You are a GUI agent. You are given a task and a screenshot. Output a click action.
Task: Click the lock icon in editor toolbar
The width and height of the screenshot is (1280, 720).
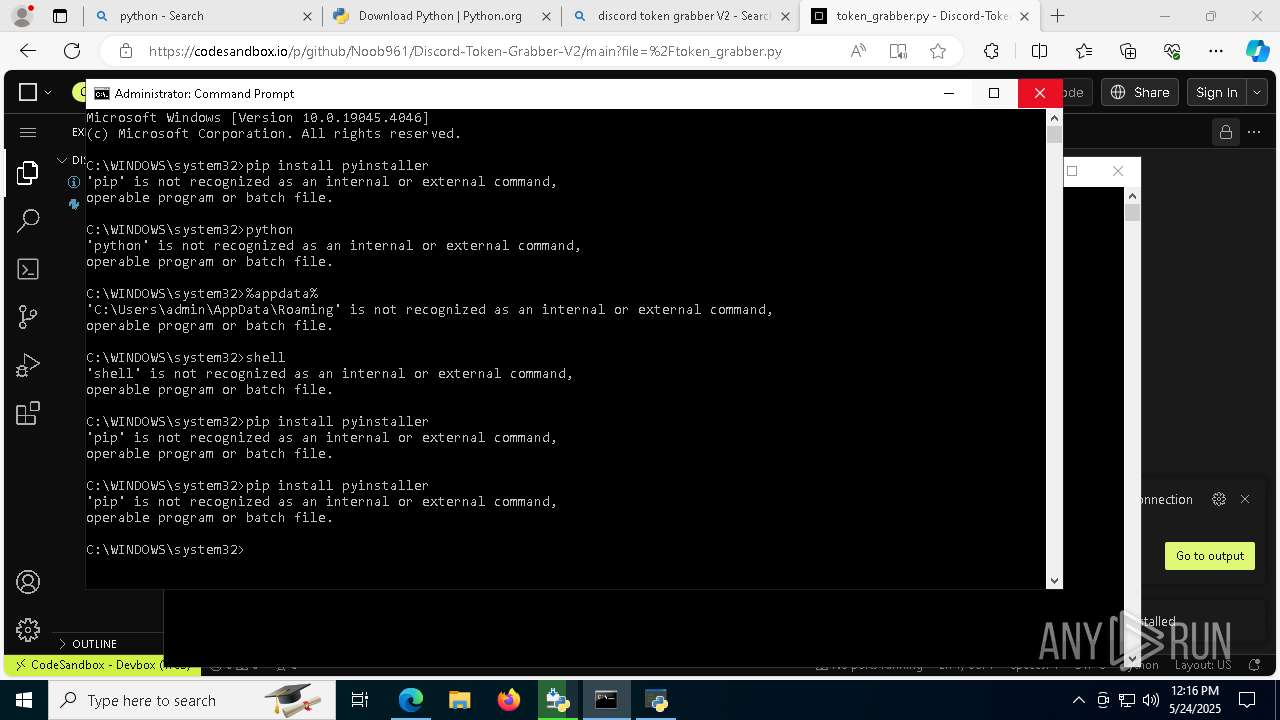(1225, 132)
